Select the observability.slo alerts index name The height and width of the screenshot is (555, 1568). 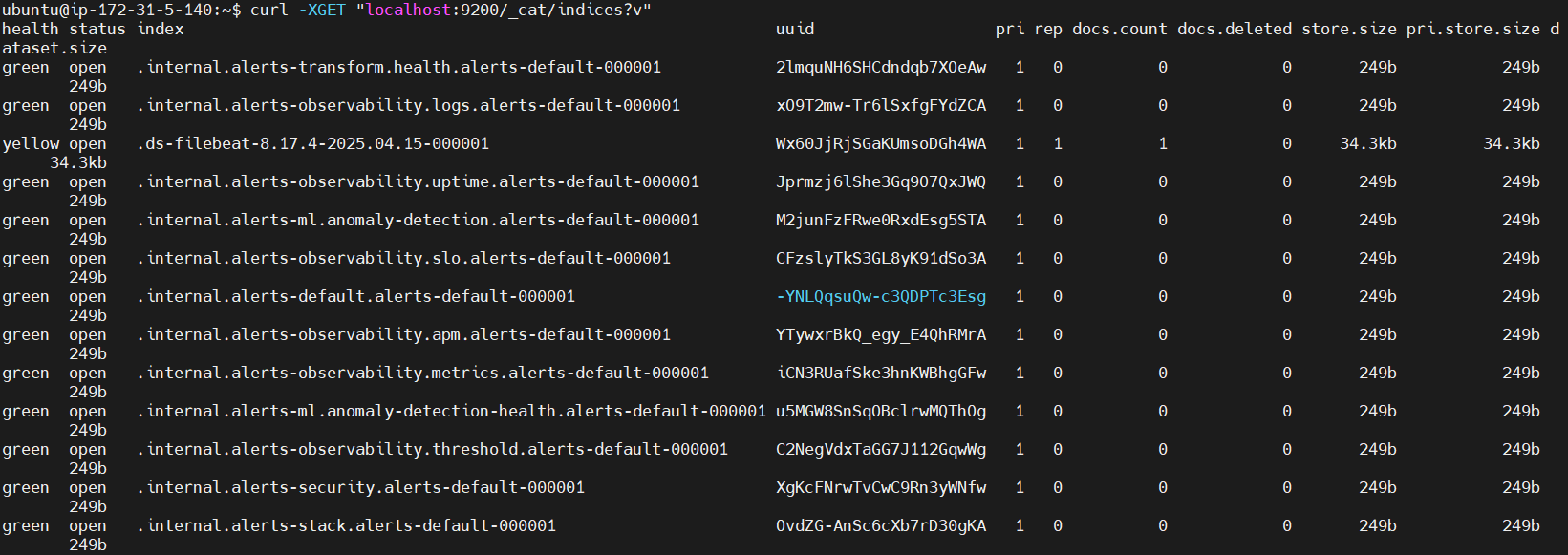(403, 258)
